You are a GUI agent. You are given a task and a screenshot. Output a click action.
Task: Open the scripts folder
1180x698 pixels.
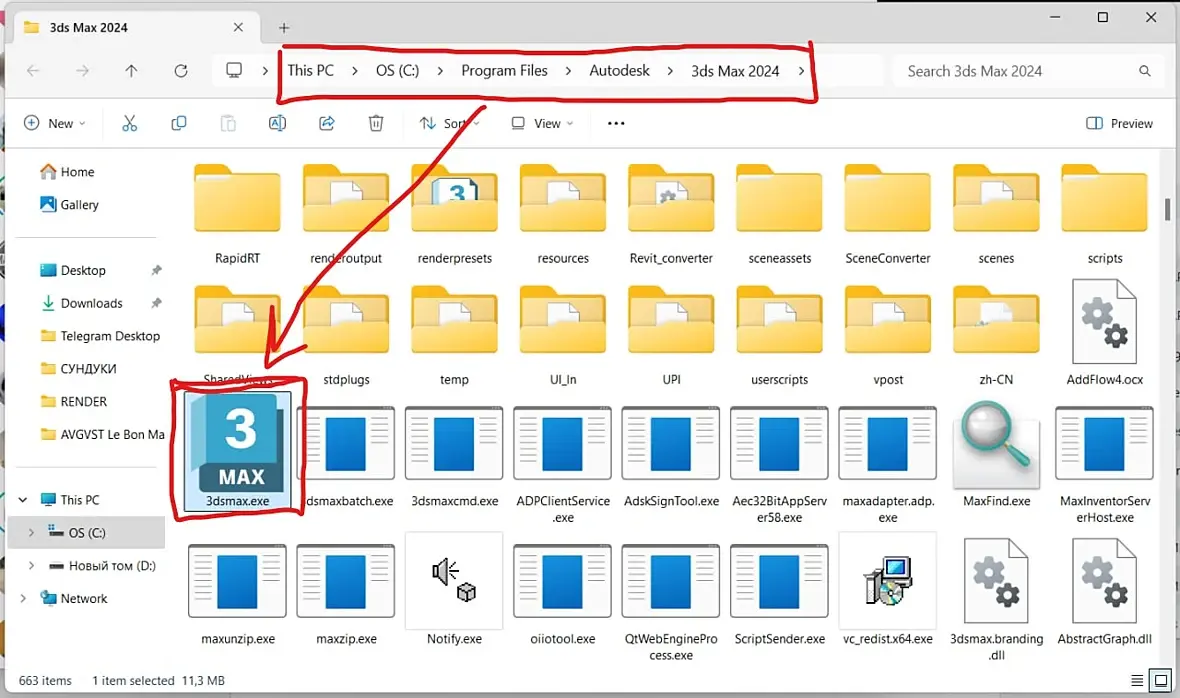pos(1104,198)
